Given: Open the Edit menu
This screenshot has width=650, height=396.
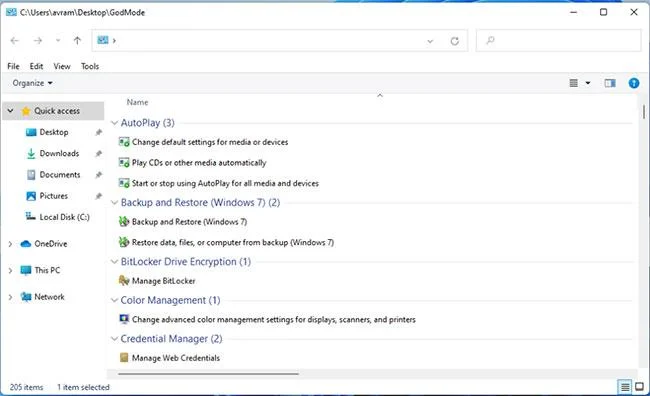Looking at the screenshot, I should (x=36, y=66).
